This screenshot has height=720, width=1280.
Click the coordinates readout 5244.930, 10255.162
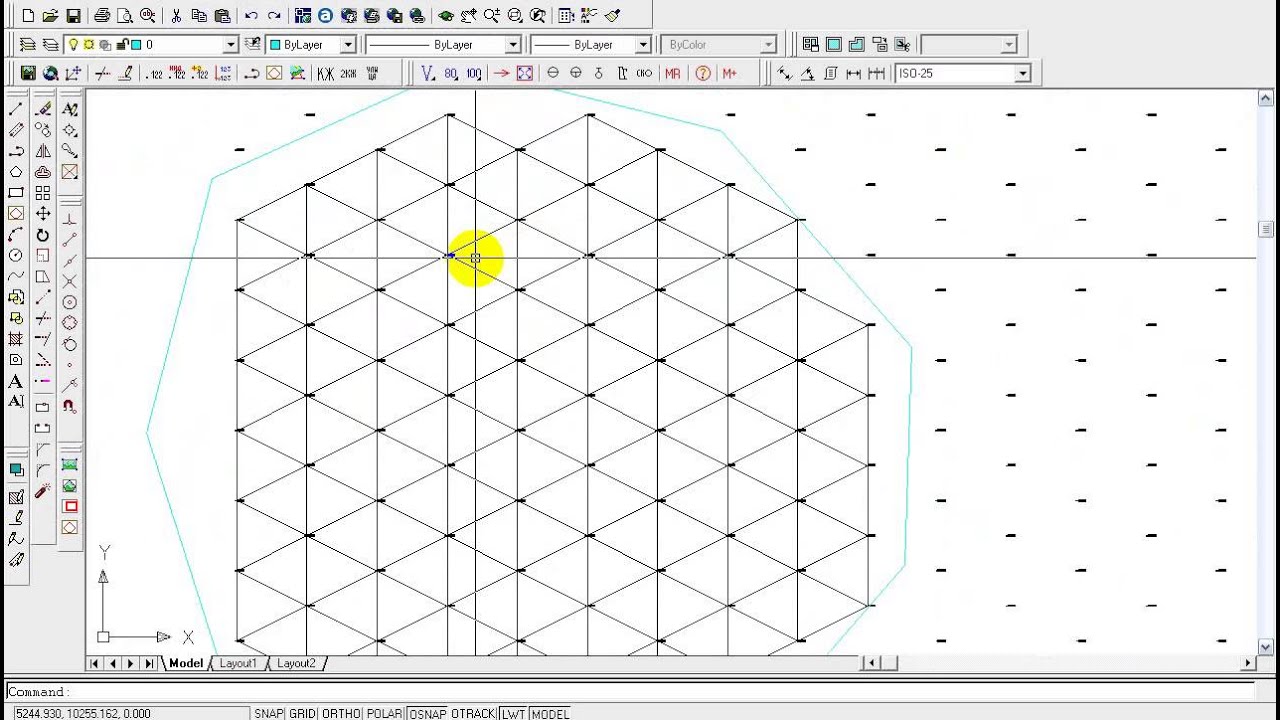83,713
